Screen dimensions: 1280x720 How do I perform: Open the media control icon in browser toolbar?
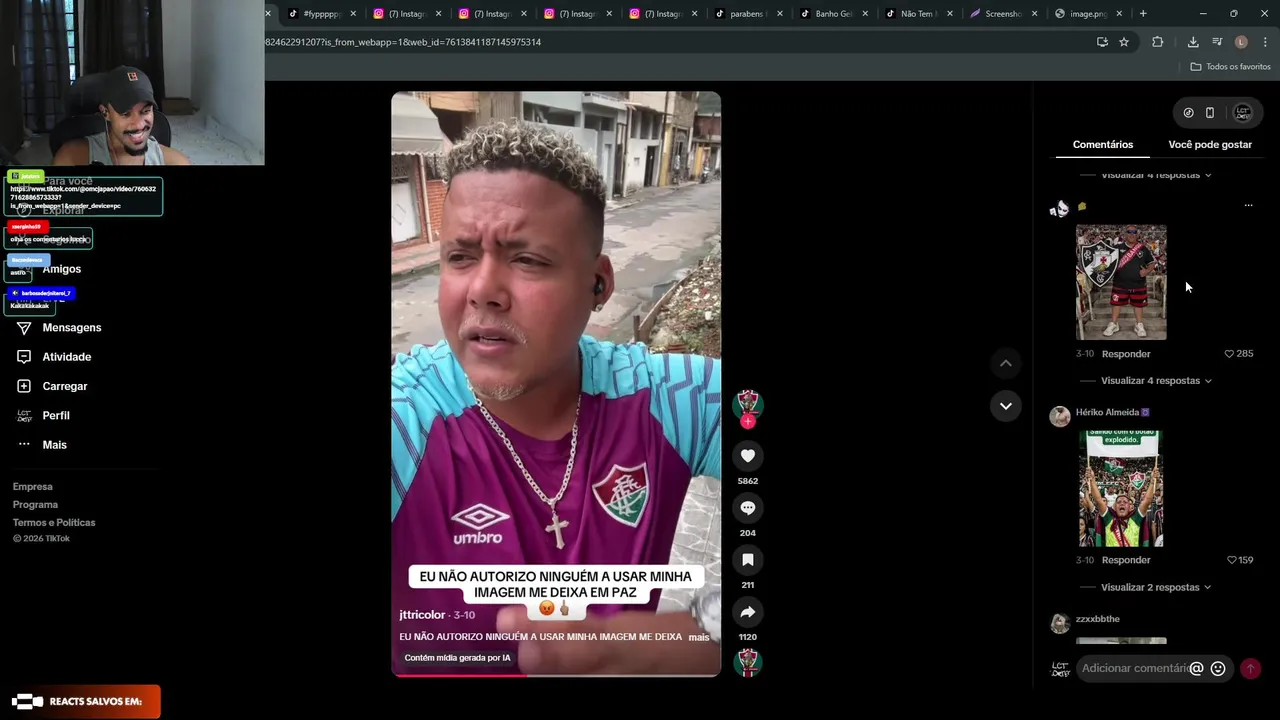(x=1217, y=42)
